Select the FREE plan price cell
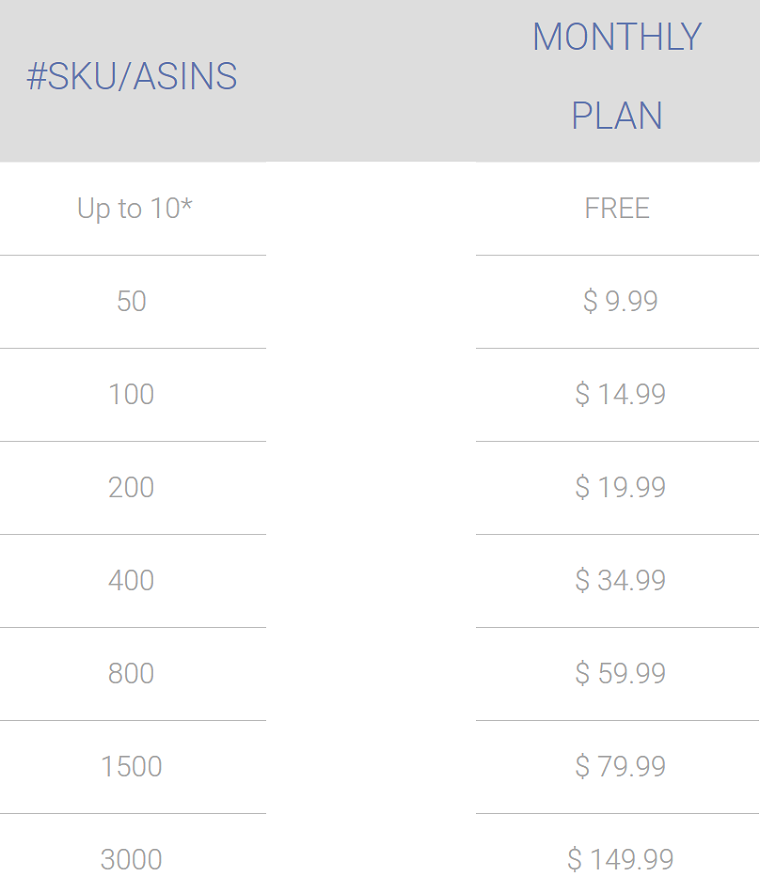This screenshot has width=760, height=877. pos(617,209)
